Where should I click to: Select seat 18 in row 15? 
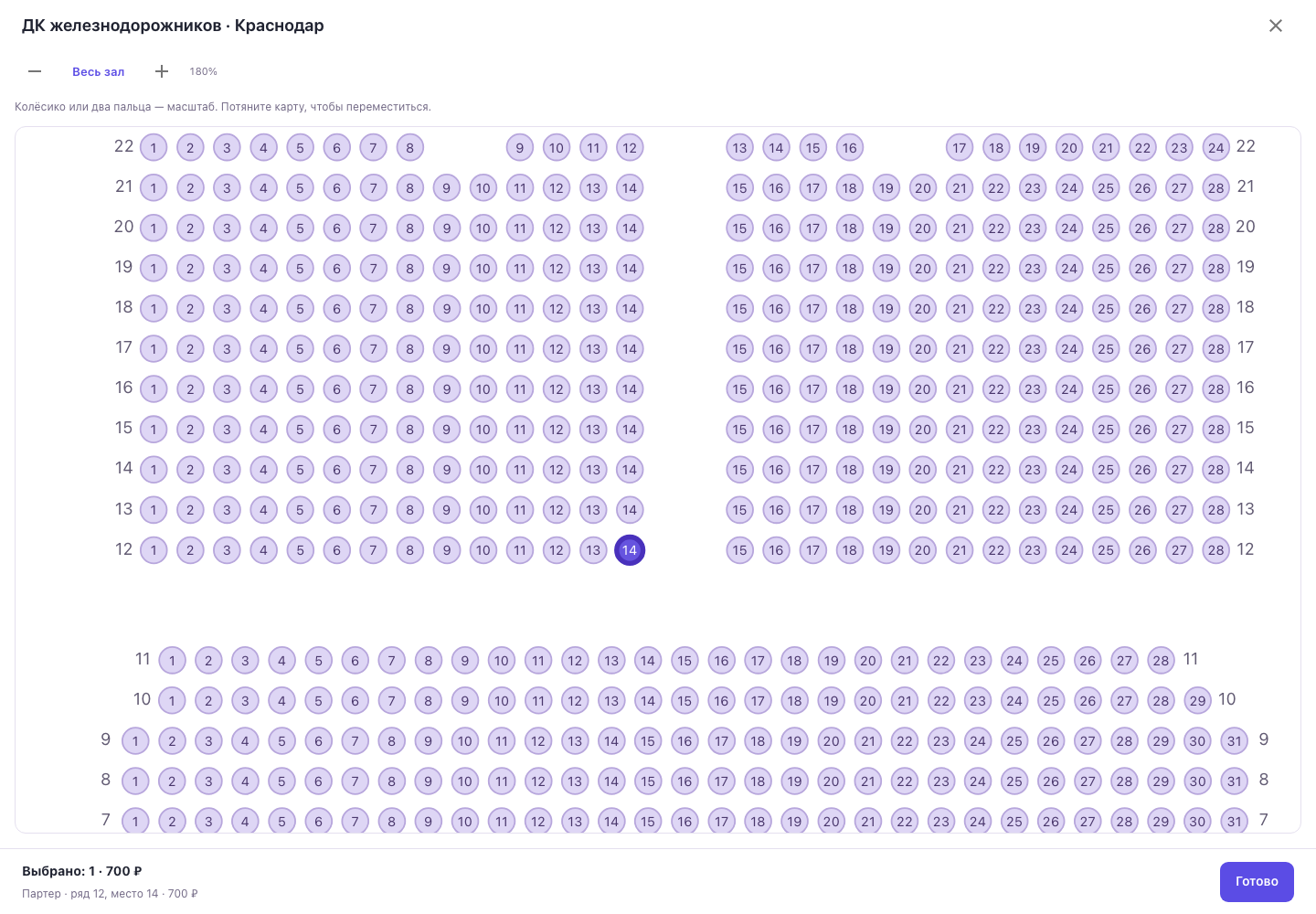coord(849,430)
